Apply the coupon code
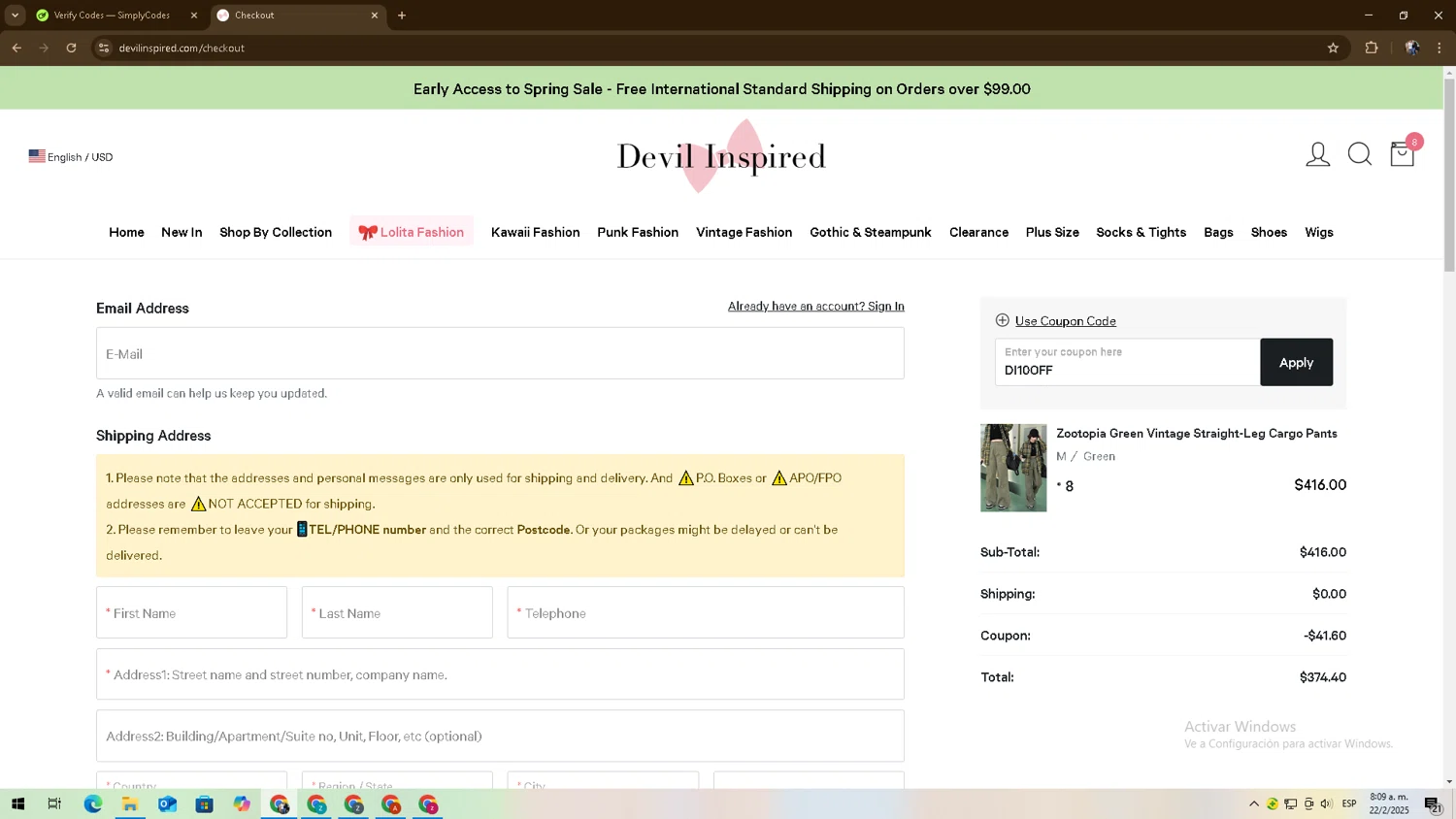The image size is (1456, 819). point(1296,362)
